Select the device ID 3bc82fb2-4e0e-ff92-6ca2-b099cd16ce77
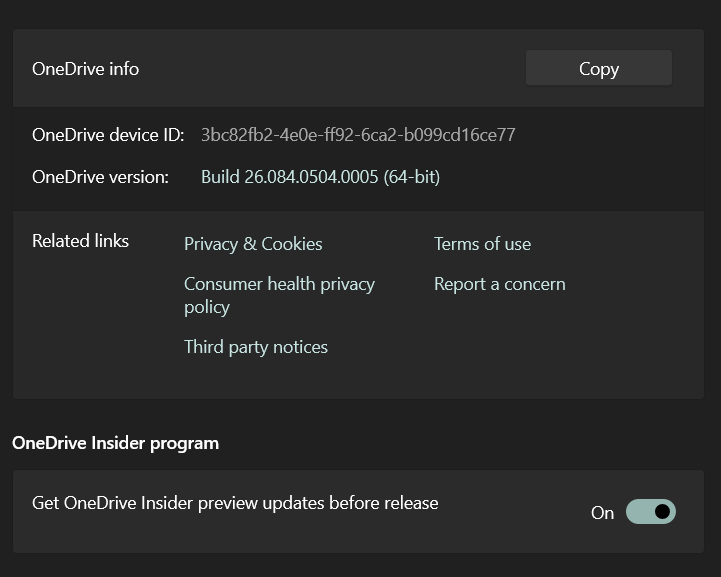The height and width of the screenshot is (577, 721). (358, 135)
